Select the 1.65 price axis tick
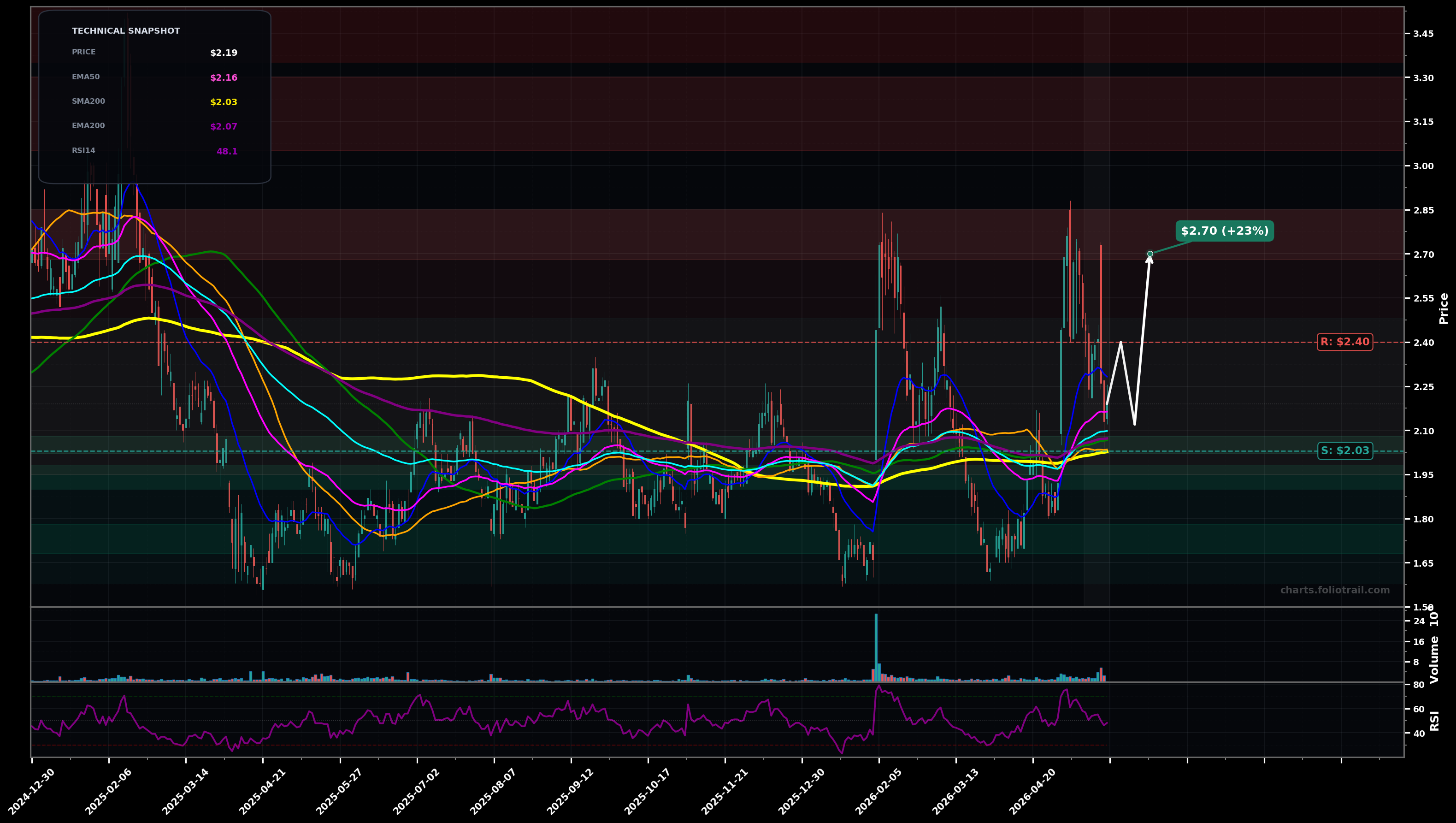The height and width of the screenshot is (823, 1456). tap(1423, 563)
